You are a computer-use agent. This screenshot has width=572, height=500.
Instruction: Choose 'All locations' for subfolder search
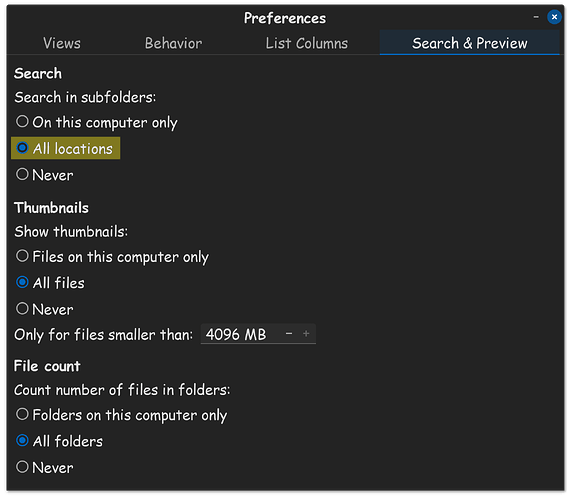click(65, 148)
